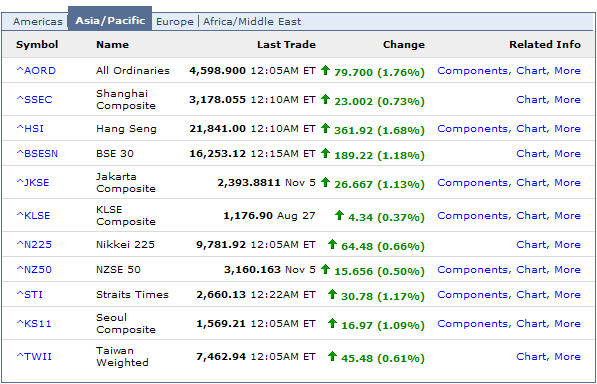View Components for Straits Times
The image size is (597, 384).
coord(472,295)
